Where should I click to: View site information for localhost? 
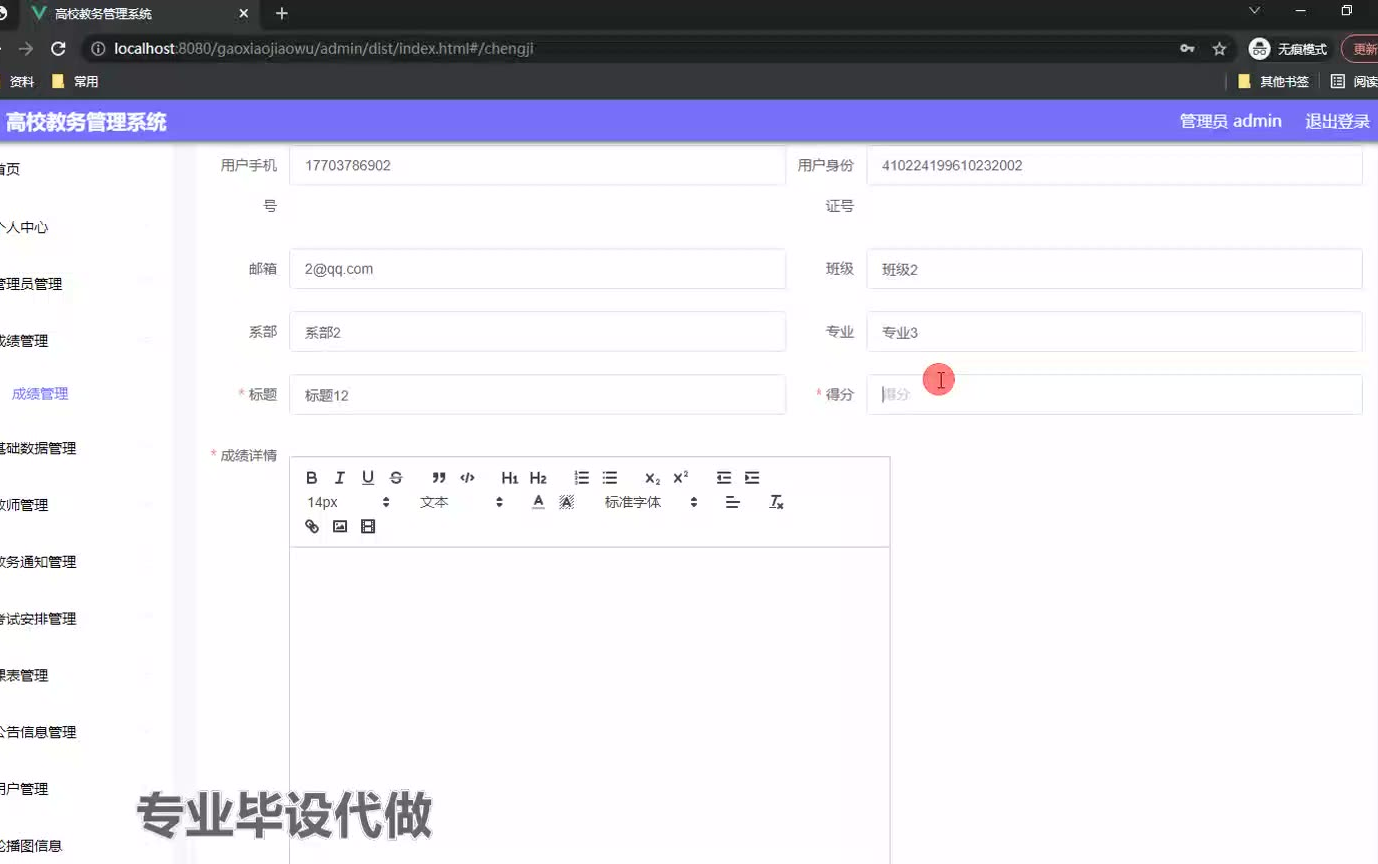(98, 48)
